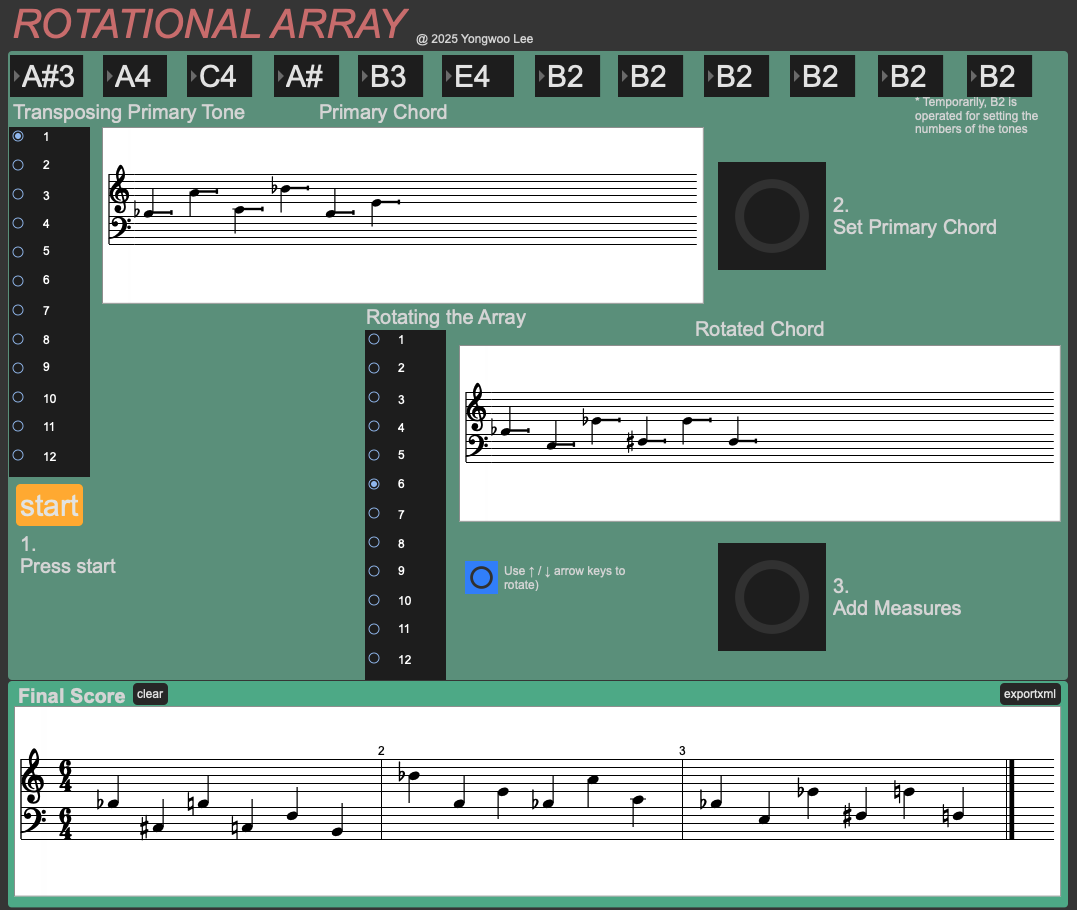
Task: Click the Set Primary Chord bang circle
Action: coord(771,216)
